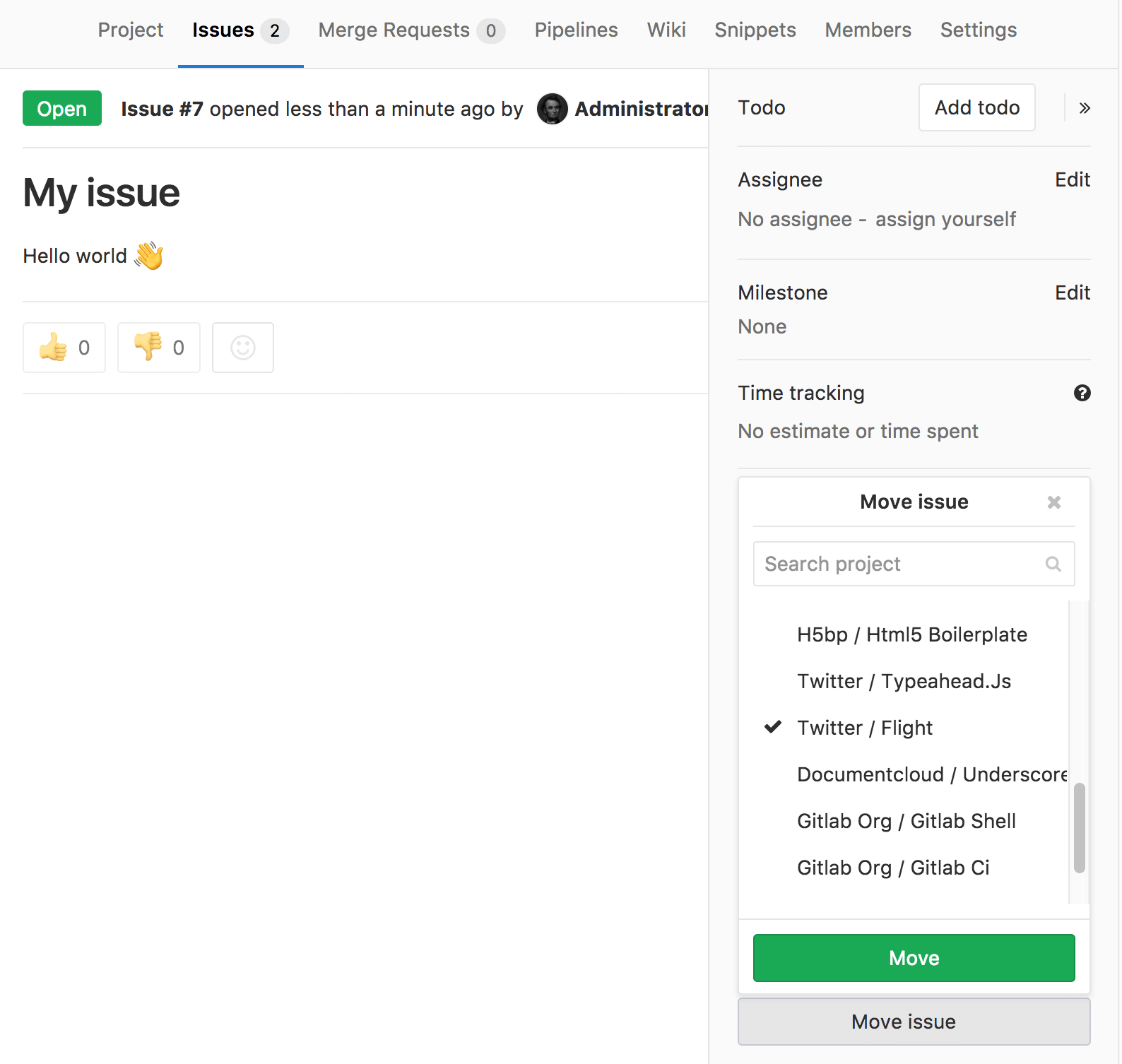Click the assign yourself link
1122x1064 pixels.
point(945,220)
